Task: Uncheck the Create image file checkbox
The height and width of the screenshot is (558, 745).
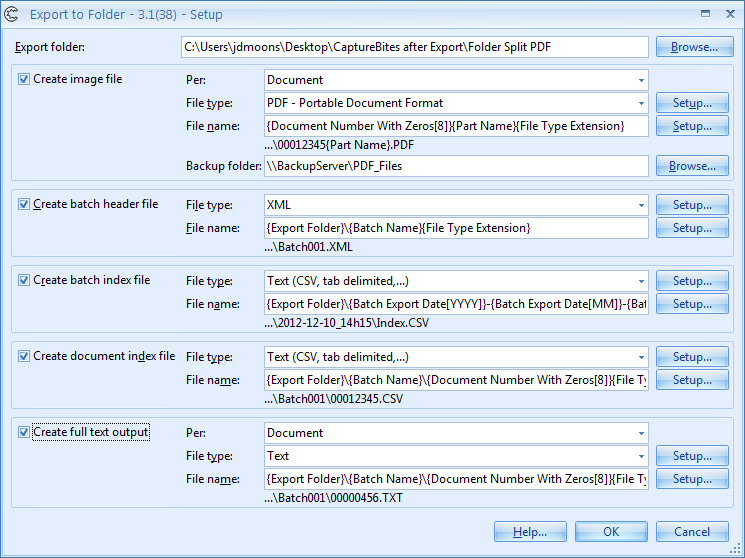Action: 24,79
